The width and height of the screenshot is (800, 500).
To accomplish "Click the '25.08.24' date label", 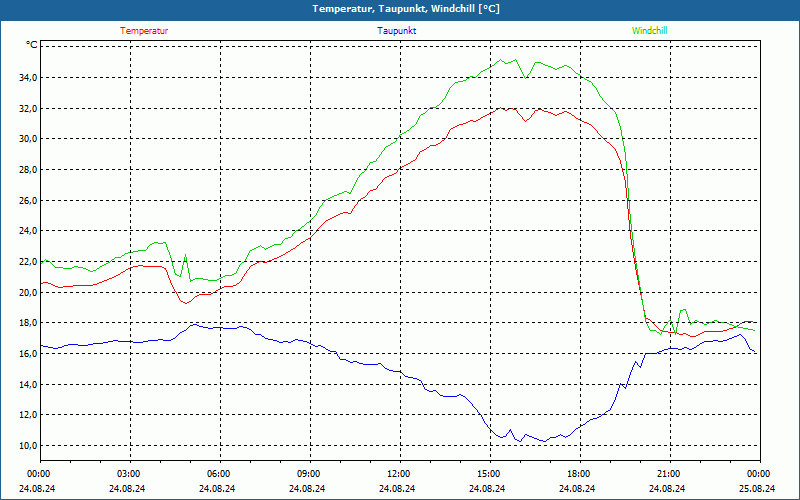I will pos(758,488).
